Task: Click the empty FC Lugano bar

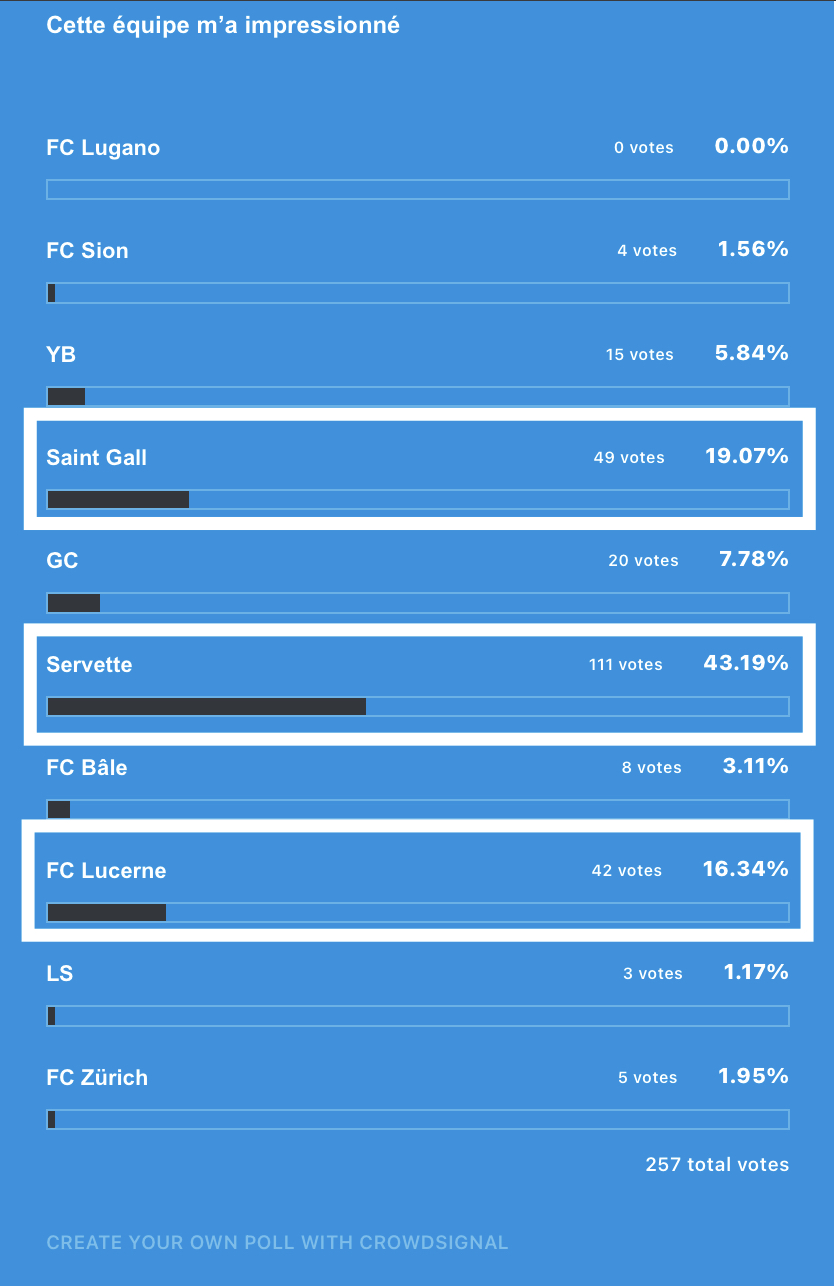Action: tap(417, 190)
